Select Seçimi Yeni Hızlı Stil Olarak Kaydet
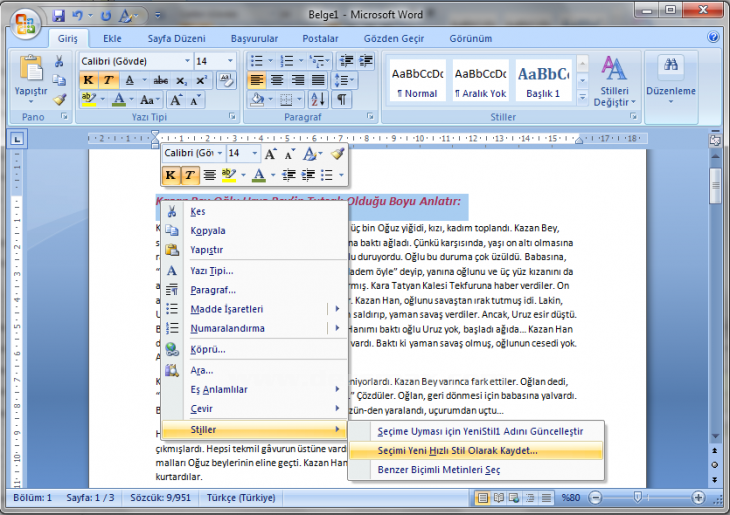This screenshot has height=515, width=730. [x=476, y=451]
